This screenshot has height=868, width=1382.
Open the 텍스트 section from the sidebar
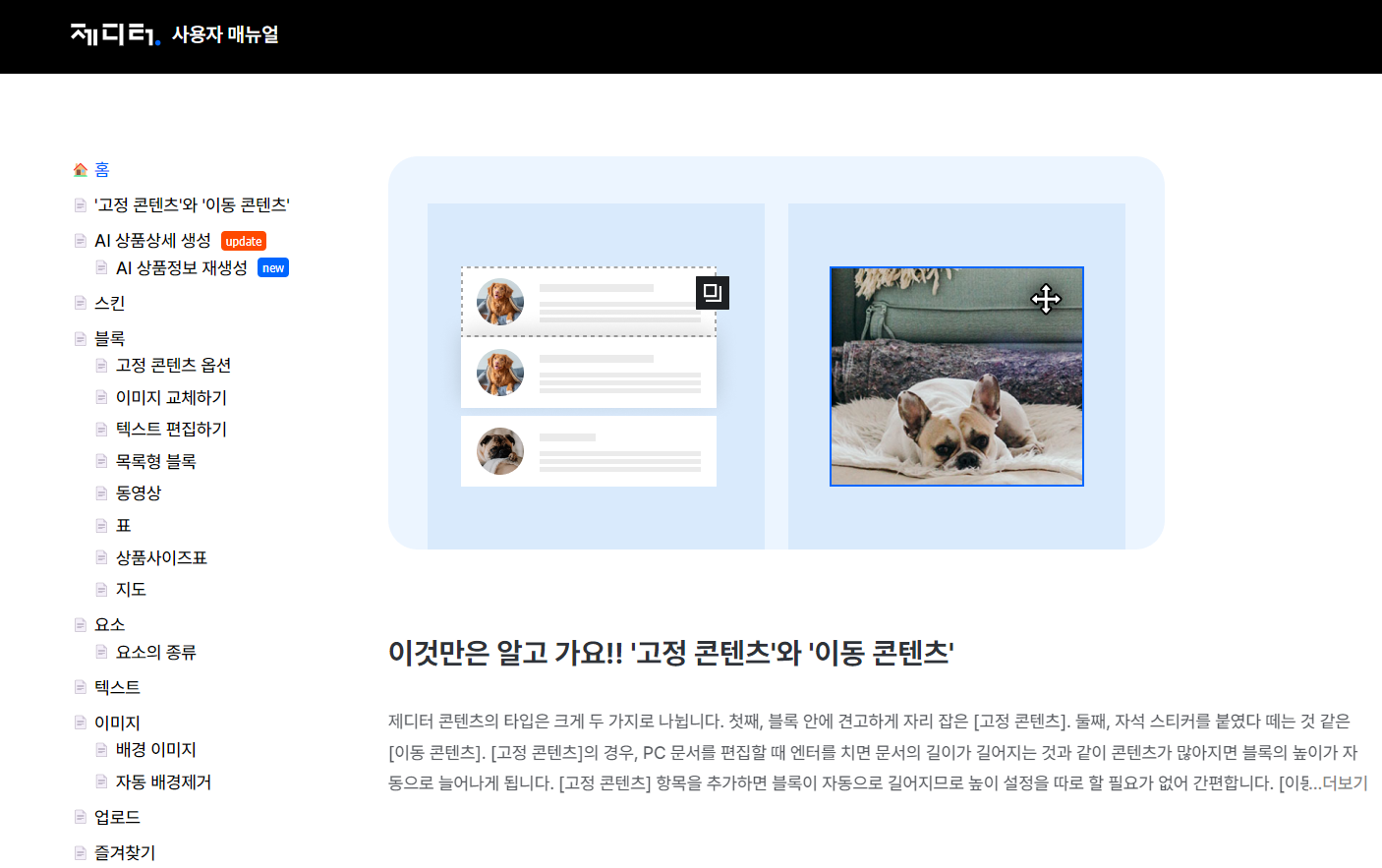pyautogui.click(x=117, y=687)
